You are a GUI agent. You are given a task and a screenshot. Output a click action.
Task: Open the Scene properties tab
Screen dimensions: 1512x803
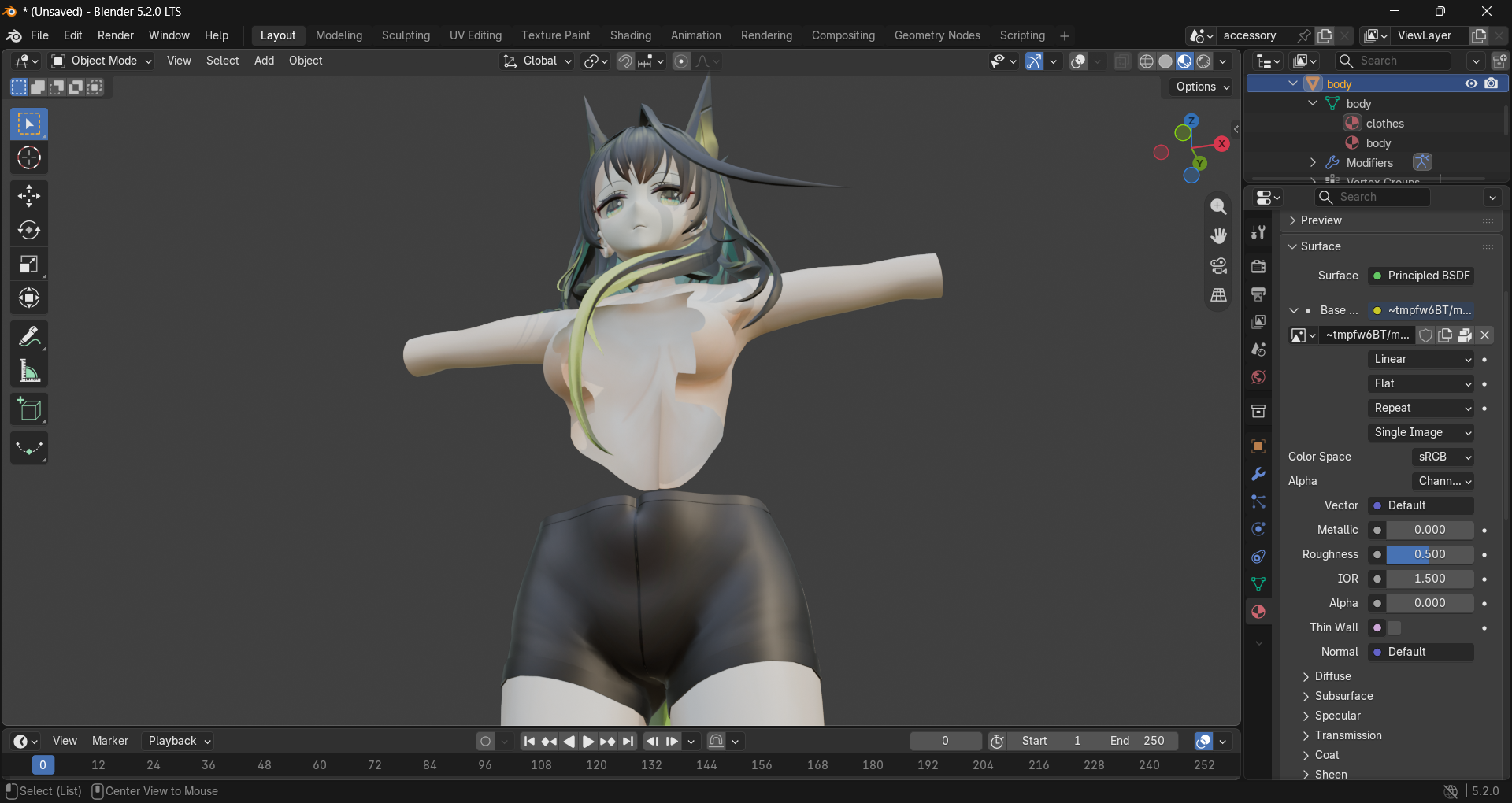[x=1258, y=350]
